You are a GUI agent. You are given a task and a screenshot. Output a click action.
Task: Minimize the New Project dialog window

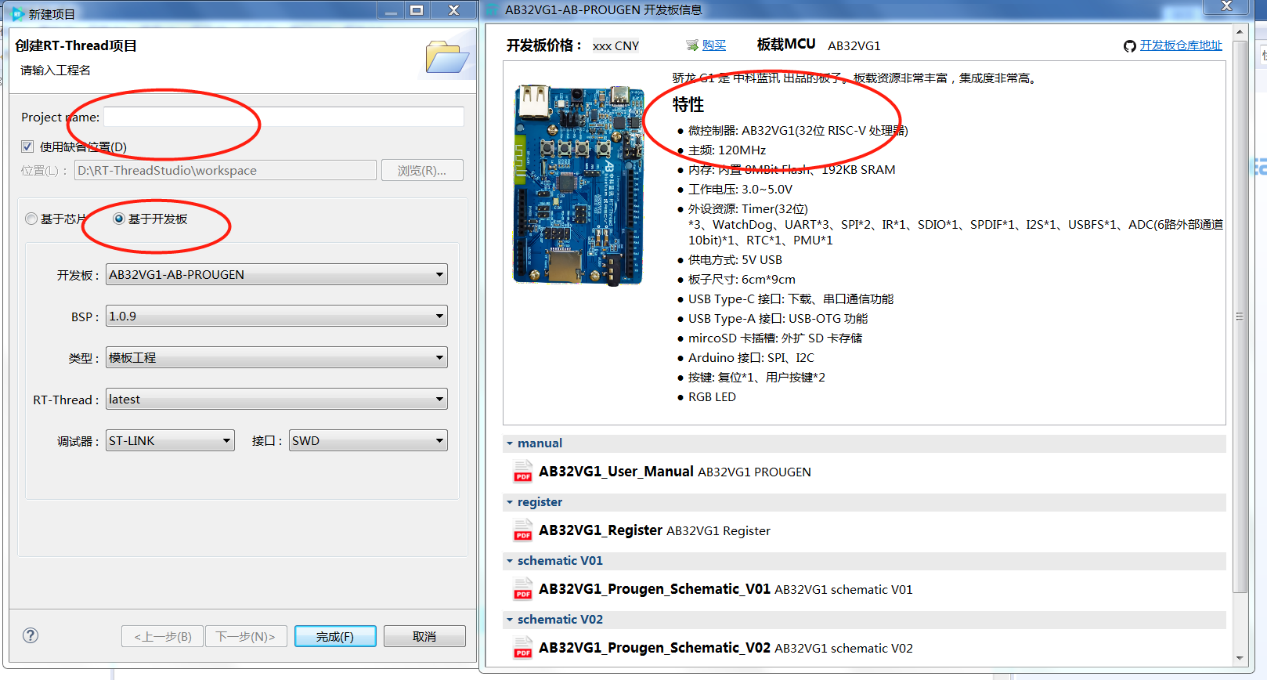click(x=389, y=10)
